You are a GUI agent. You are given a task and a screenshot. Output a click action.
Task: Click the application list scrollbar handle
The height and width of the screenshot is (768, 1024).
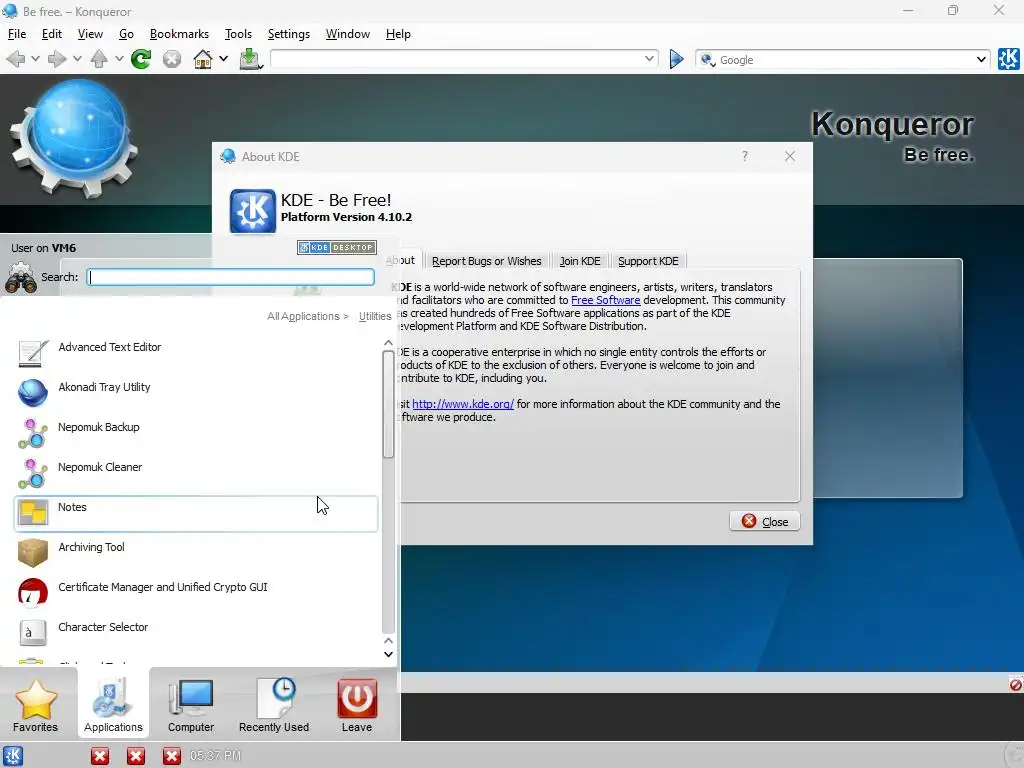point(389,404)
